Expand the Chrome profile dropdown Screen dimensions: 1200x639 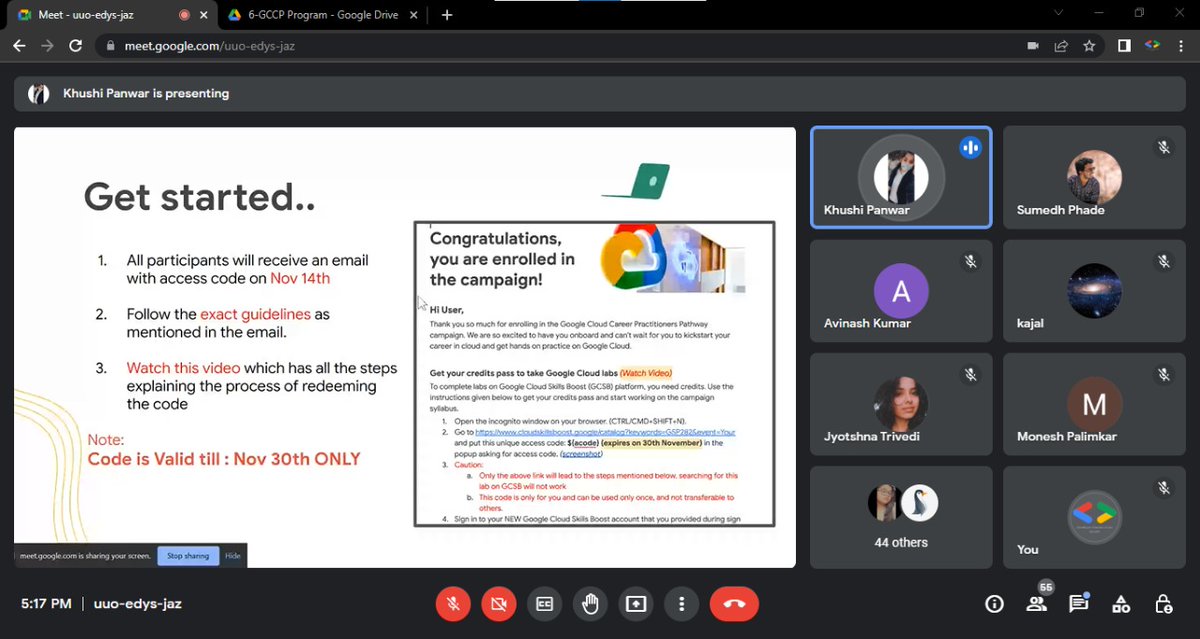1151,45
